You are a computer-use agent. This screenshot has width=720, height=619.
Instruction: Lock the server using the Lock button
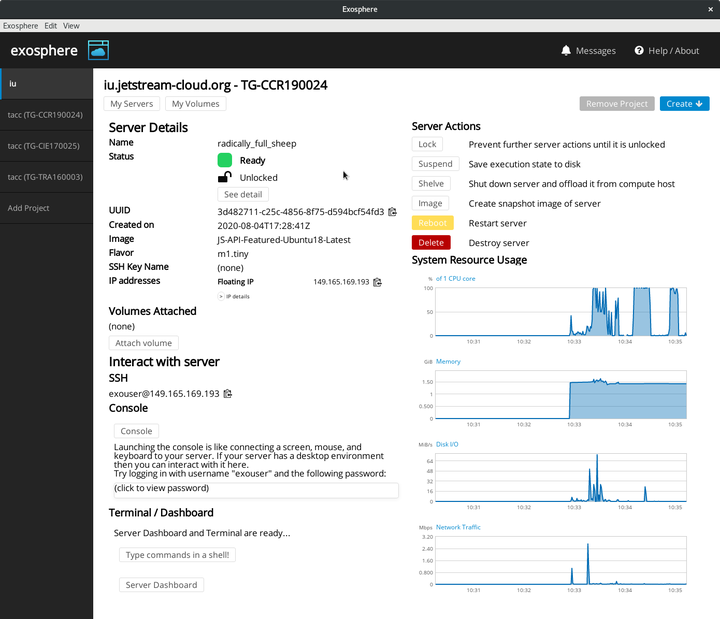click(427, 145)
